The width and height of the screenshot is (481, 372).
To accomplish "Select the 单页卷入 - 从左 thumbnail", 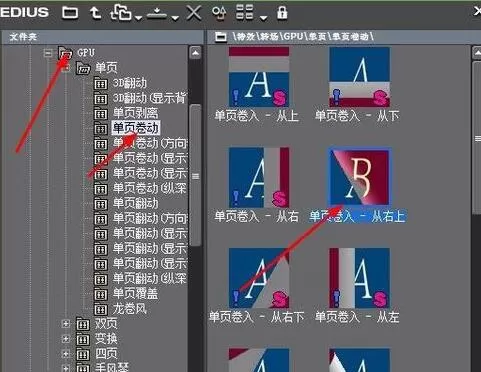I will coord(359,278).
